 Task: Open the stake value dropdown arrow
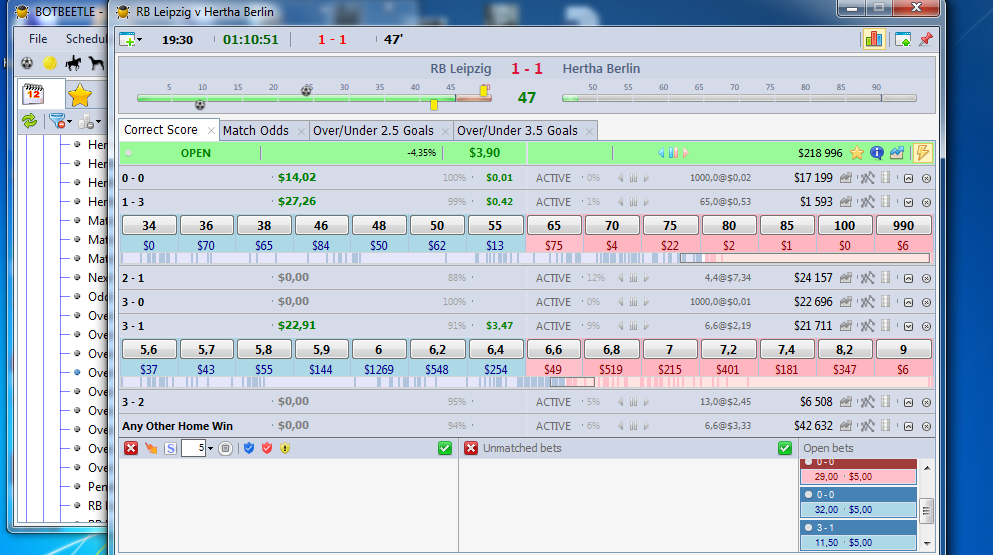coord(210,449)
